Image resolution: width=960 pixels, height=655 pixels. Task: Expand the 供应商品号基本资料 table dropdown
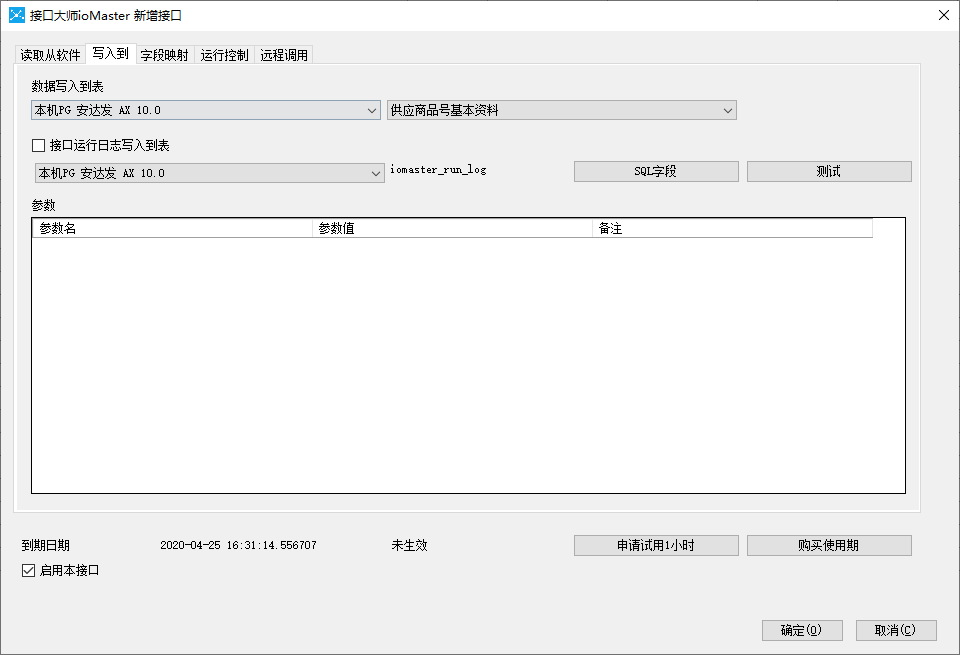(x=561, y=110)
